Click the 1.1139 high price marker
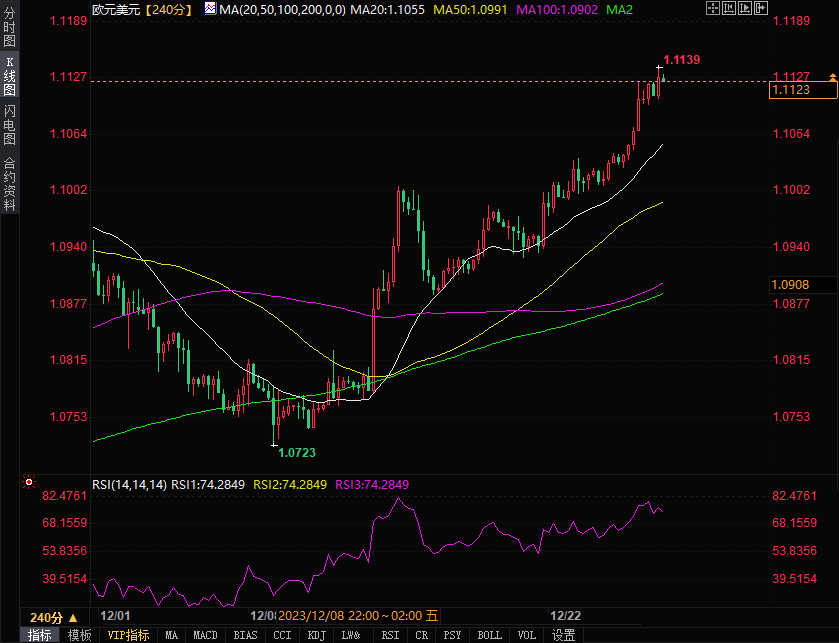Screen dimensions: 839x643 coord(681,60)
